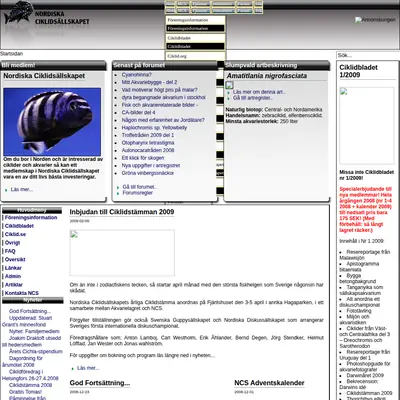Click list item Fototävling
The height and width of the screenshot is (400, 400).
coord(359,311)
